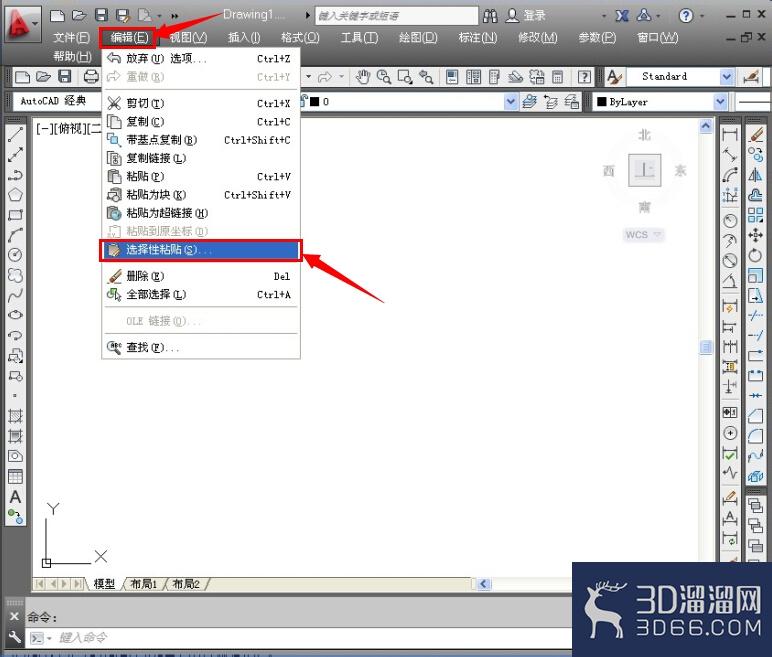Open the 格式(O) menu
The height and width of the screenshot is (657, 772).
[x=300, y=37]
